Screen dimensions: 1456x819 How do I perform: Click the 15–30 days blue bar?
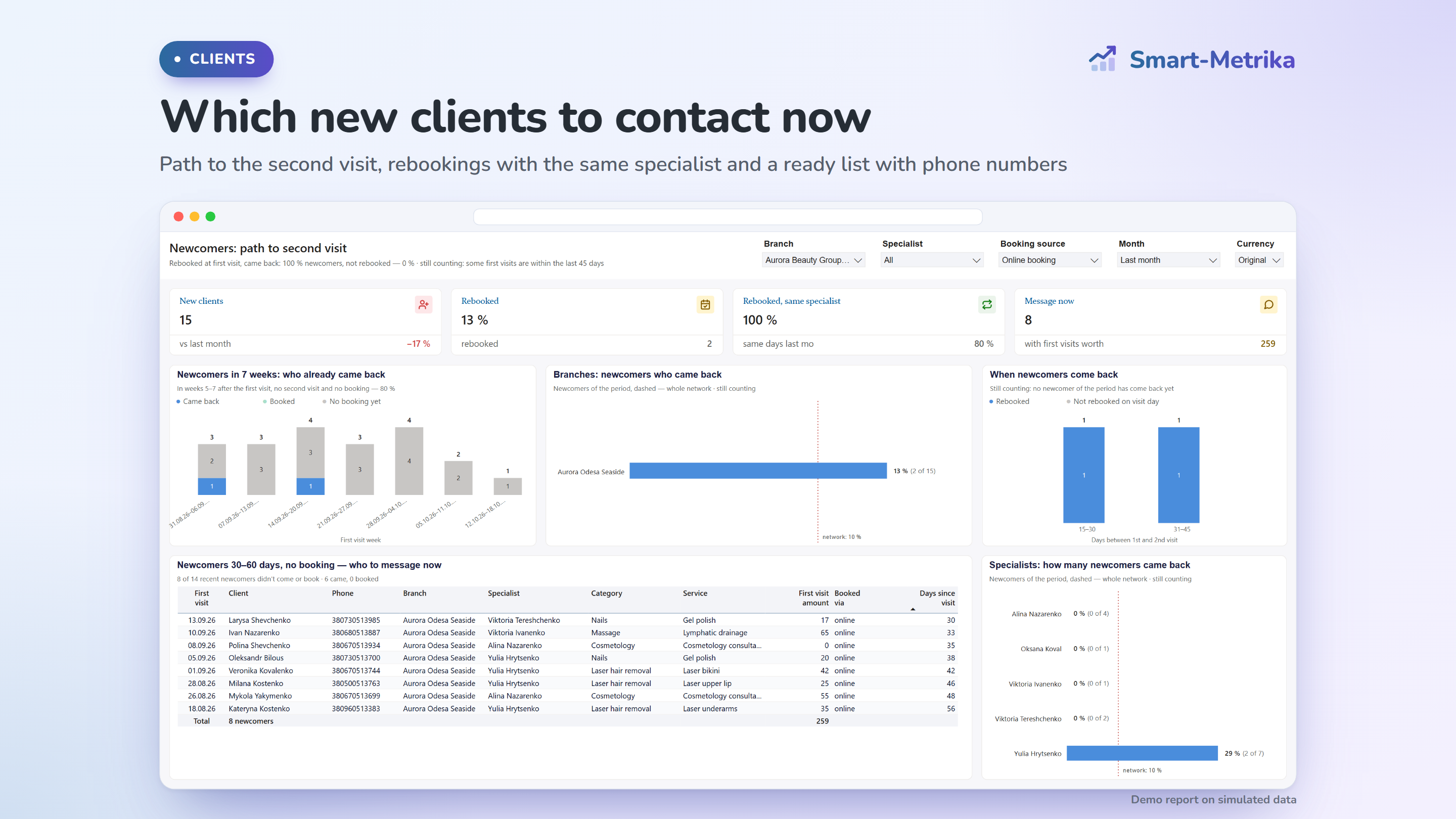pyautogui.click(x=1083, y=475)
